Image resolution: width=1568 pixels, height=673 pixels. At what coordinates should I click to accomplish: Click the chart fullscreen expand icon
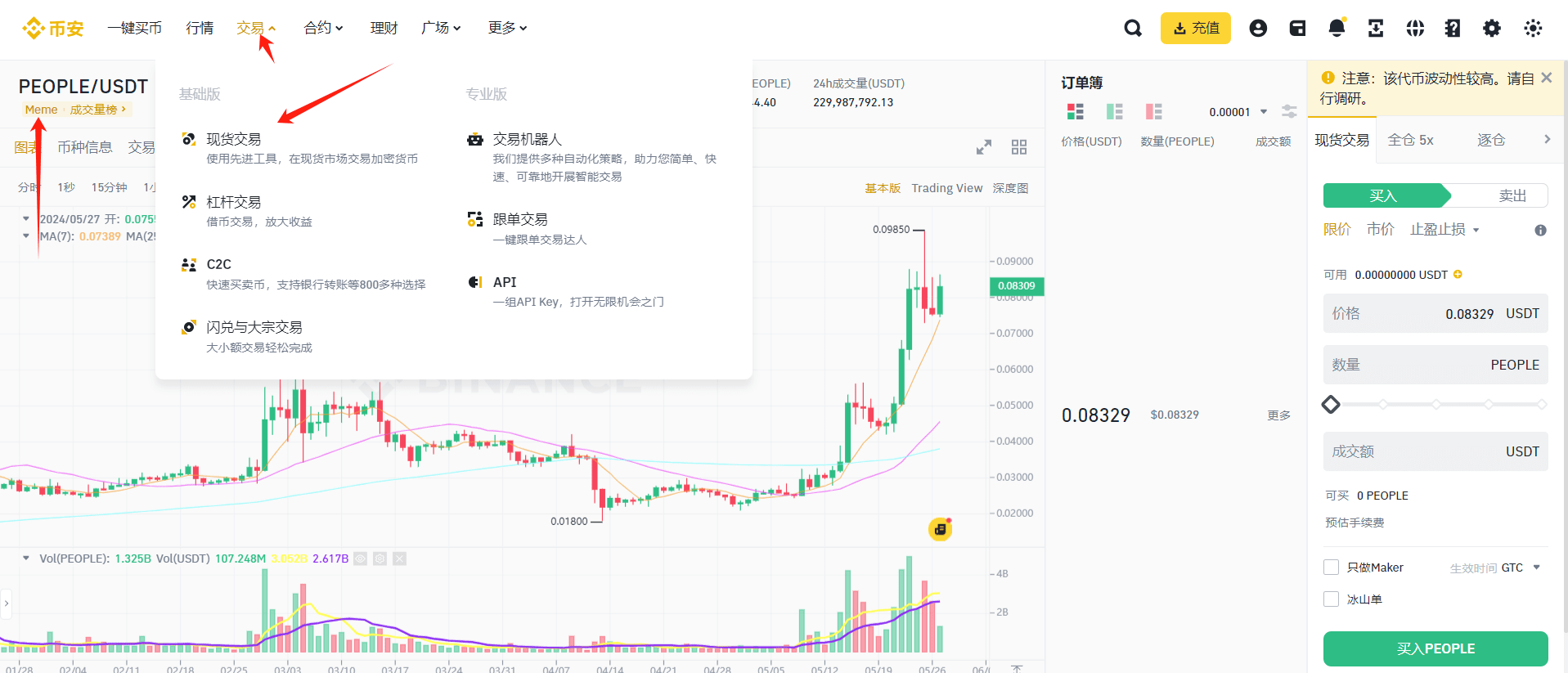pos(984,147)
